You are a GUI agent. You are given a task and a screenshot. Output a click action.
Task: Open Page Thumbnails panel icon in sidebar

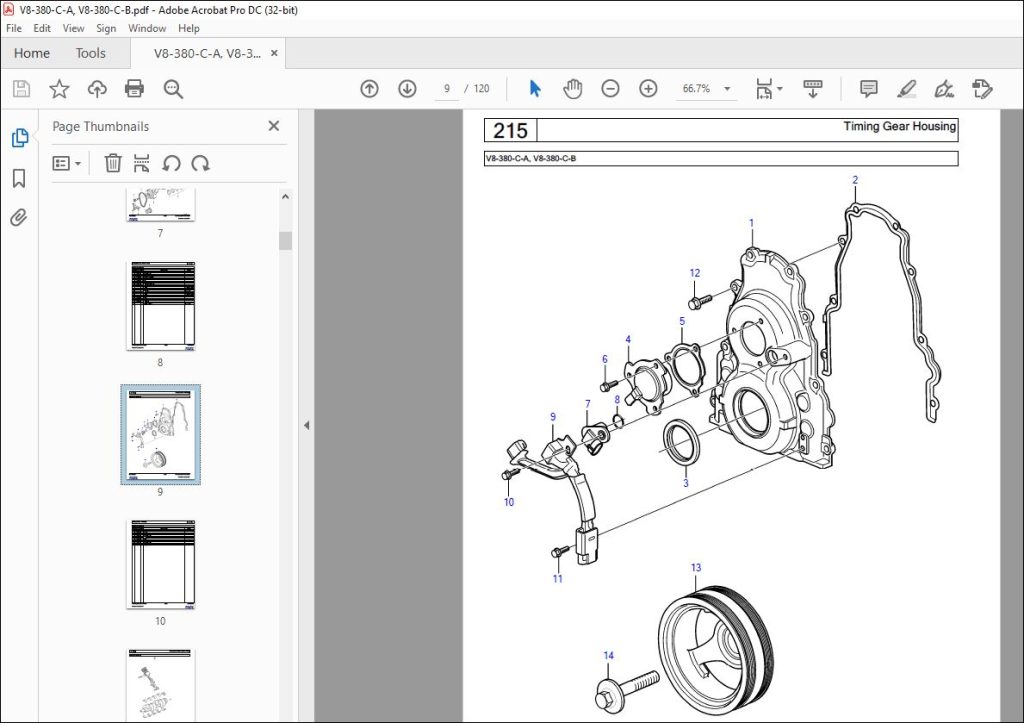point(20,138)
